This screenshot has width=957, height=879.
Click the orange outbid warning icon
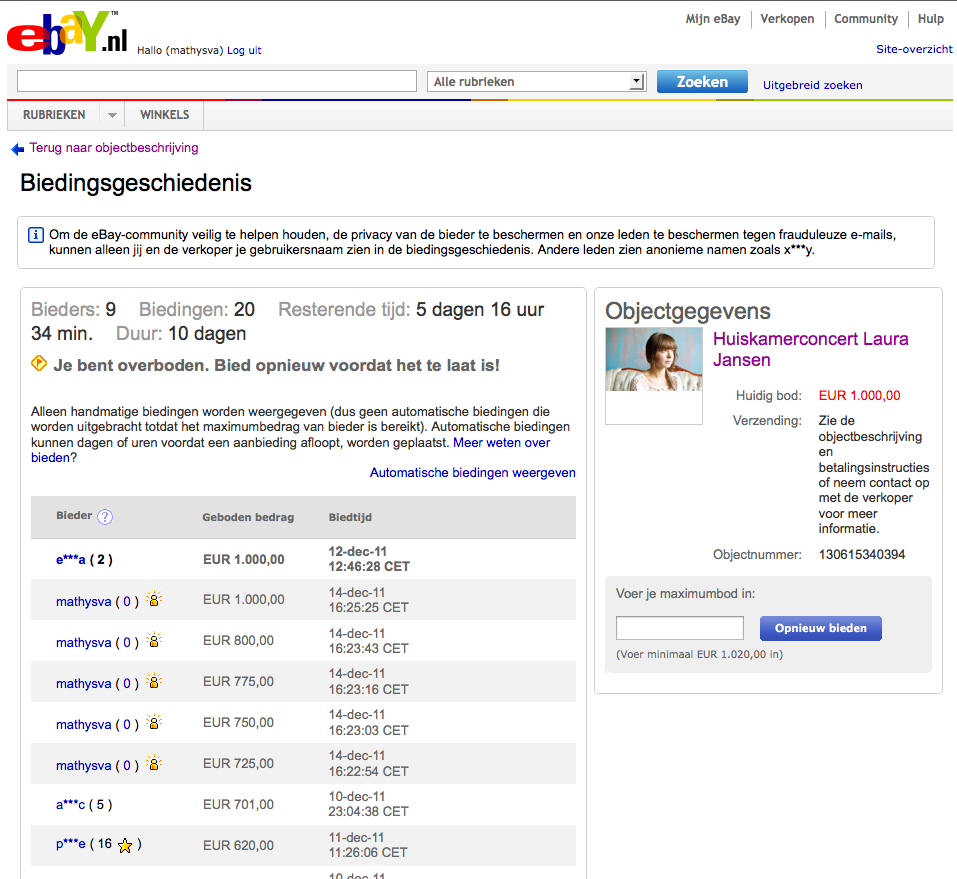(39, 364)
